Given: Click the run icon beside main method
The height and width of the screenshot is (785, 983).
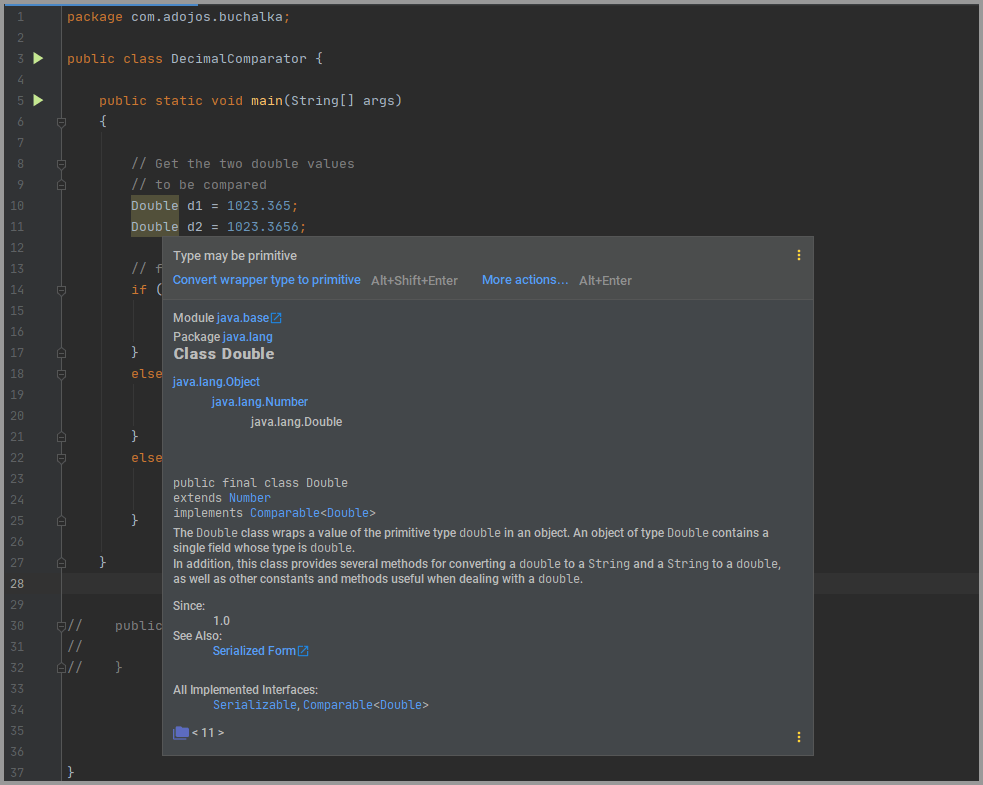Looking at the screenshot, I should click(38, 100).
